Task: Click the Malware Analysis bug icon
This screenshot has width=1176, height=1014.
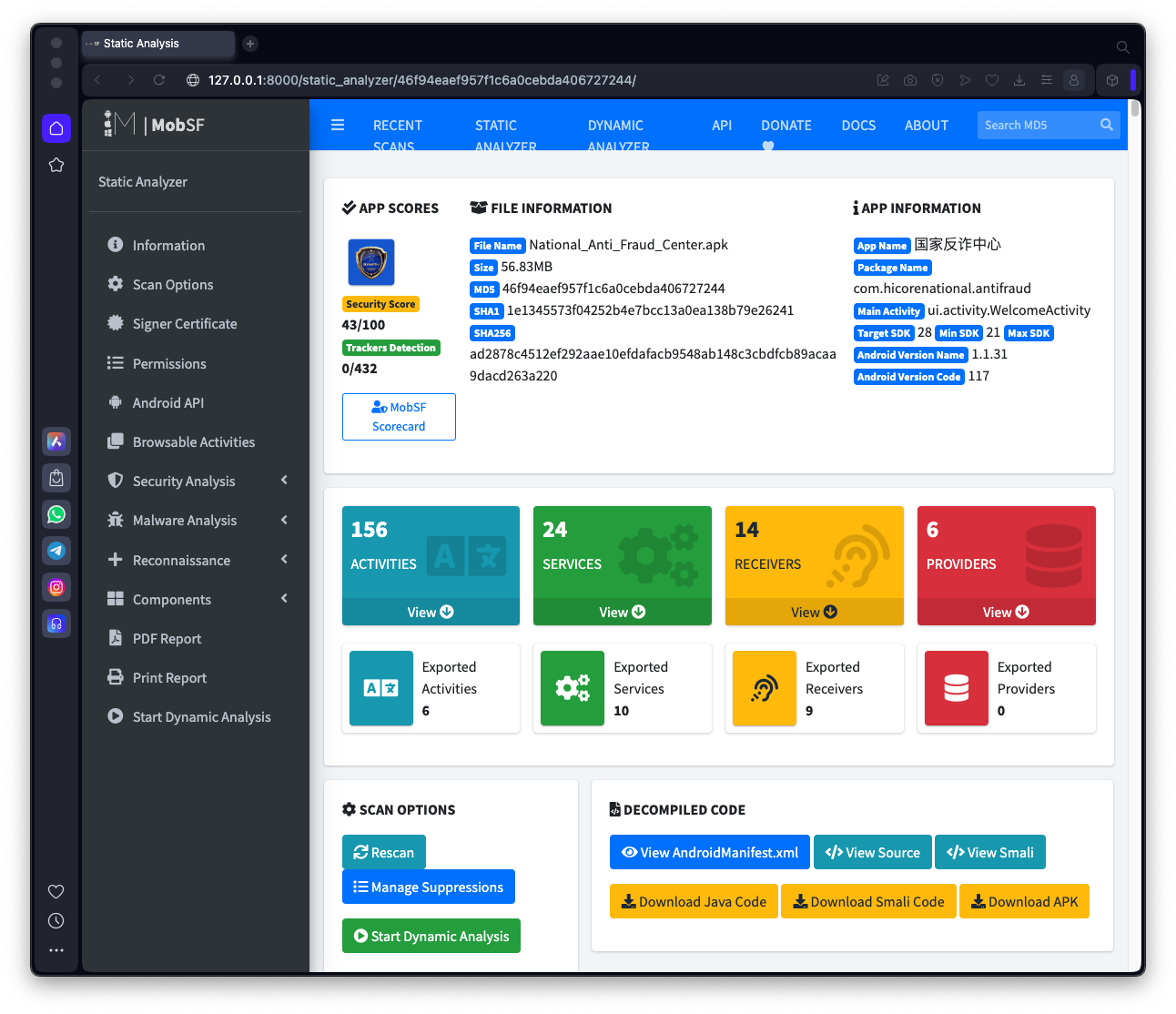Action: [116, 520]
